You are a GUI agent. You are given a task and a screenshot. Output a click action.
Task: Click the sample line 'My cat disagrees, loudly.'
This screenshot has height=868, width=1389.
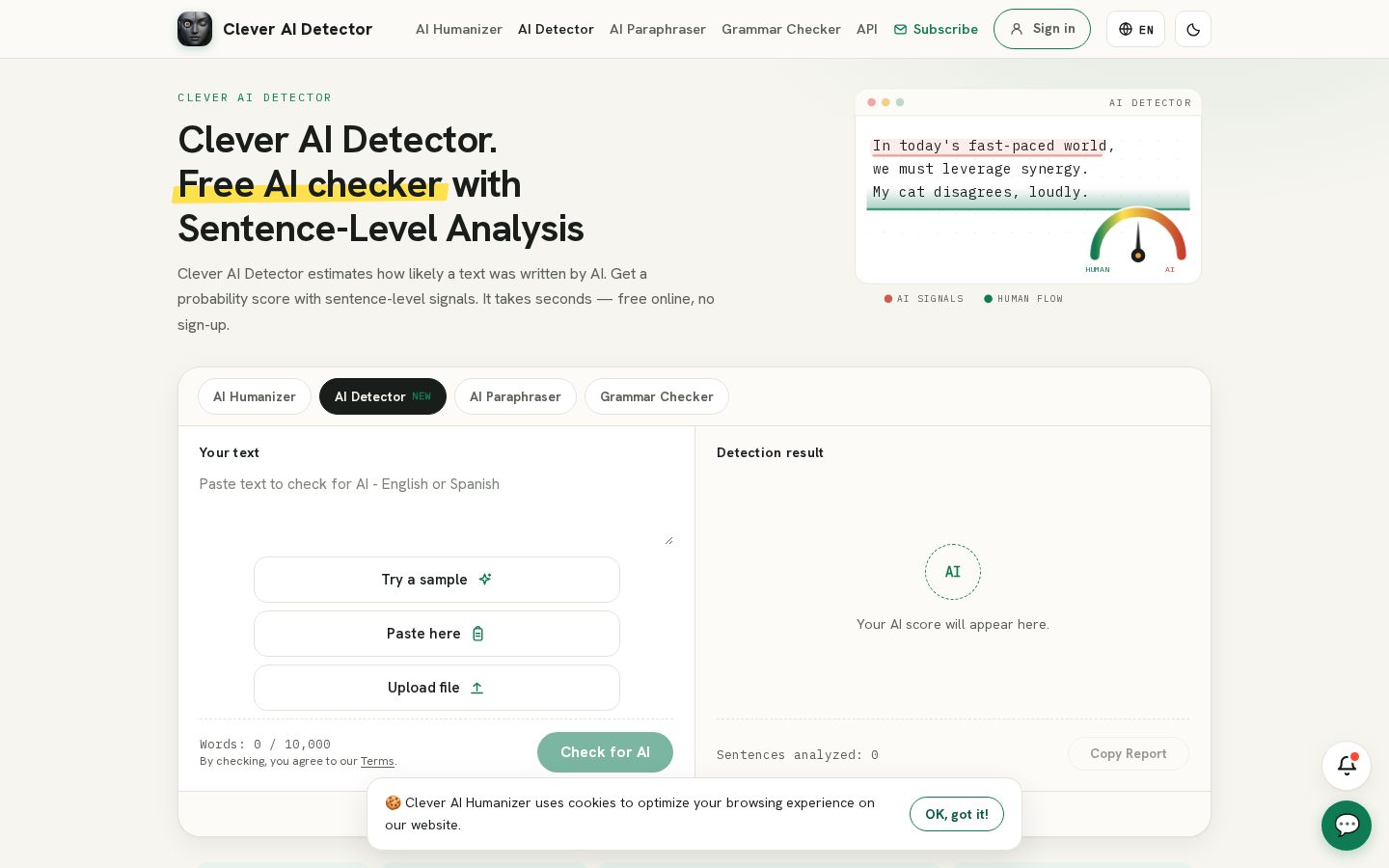981,192
